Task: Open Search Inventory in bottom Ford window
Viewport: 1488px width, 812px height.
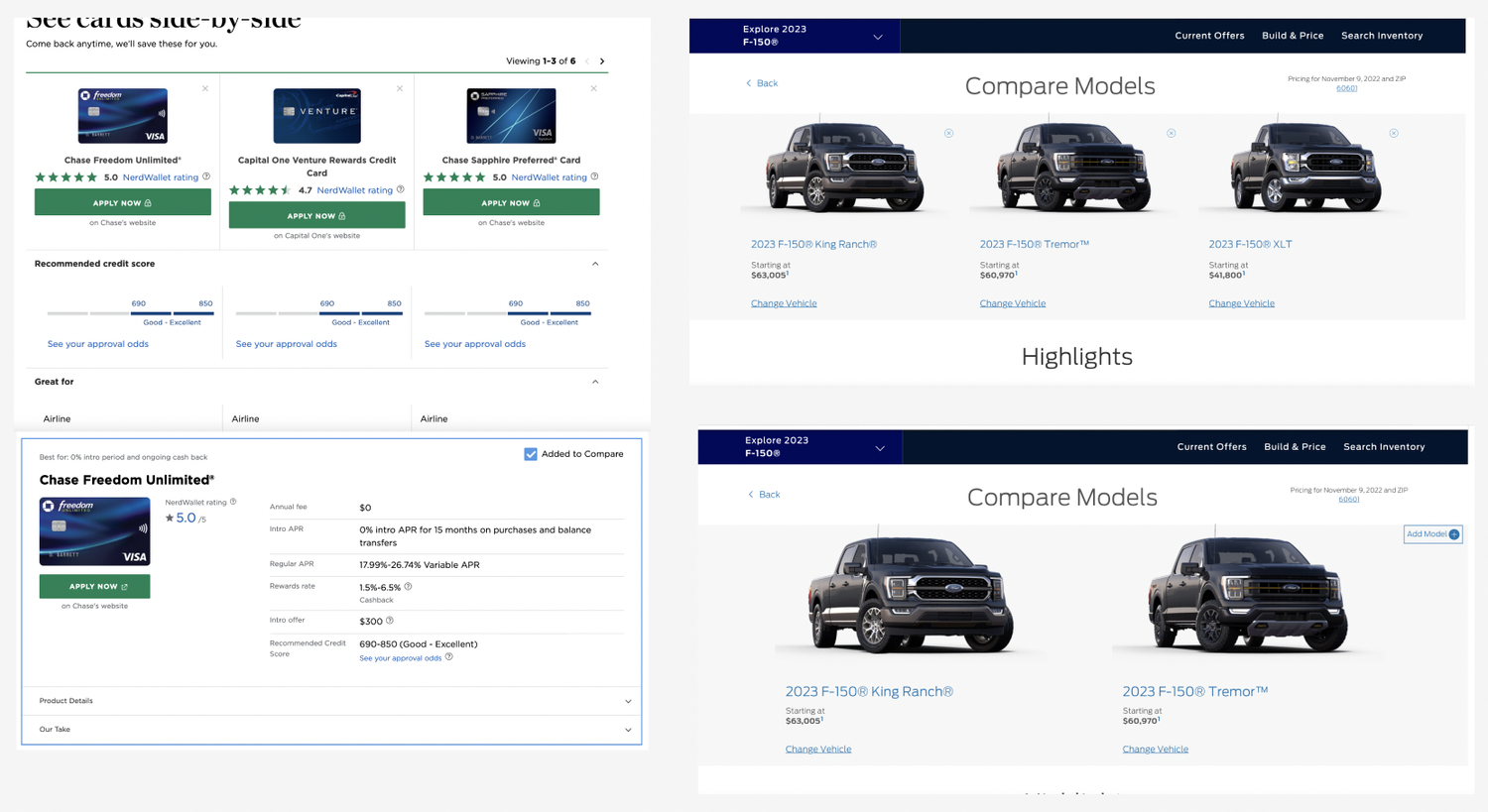Action: [x=1384, y=447]
